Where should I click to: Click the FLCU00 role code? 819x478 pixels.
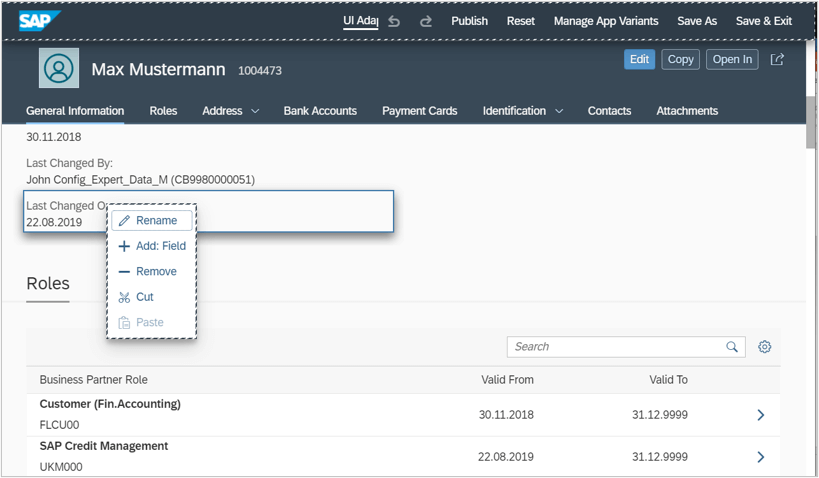click(60, 425)
